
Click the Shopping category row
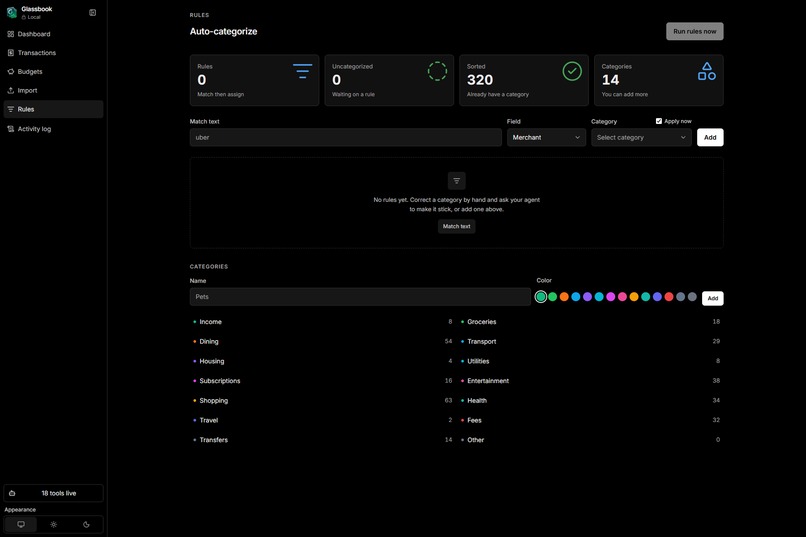tap(322, 400)
